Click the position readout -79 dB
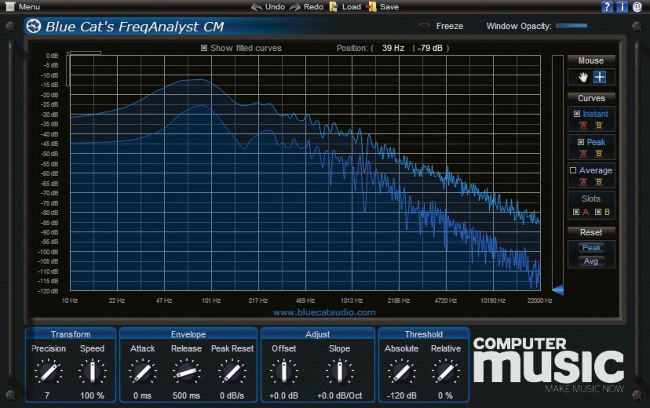The height and width of the screenshot is (408, 650). (430, 48)
